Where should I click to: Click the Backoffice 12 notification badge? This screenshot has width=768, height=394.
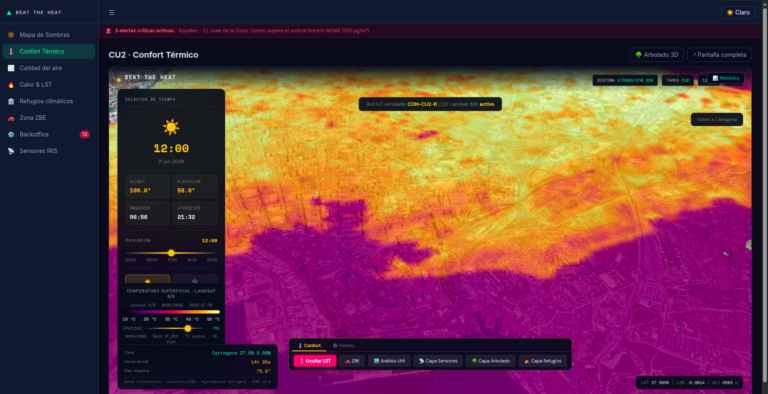coord(85,134)
